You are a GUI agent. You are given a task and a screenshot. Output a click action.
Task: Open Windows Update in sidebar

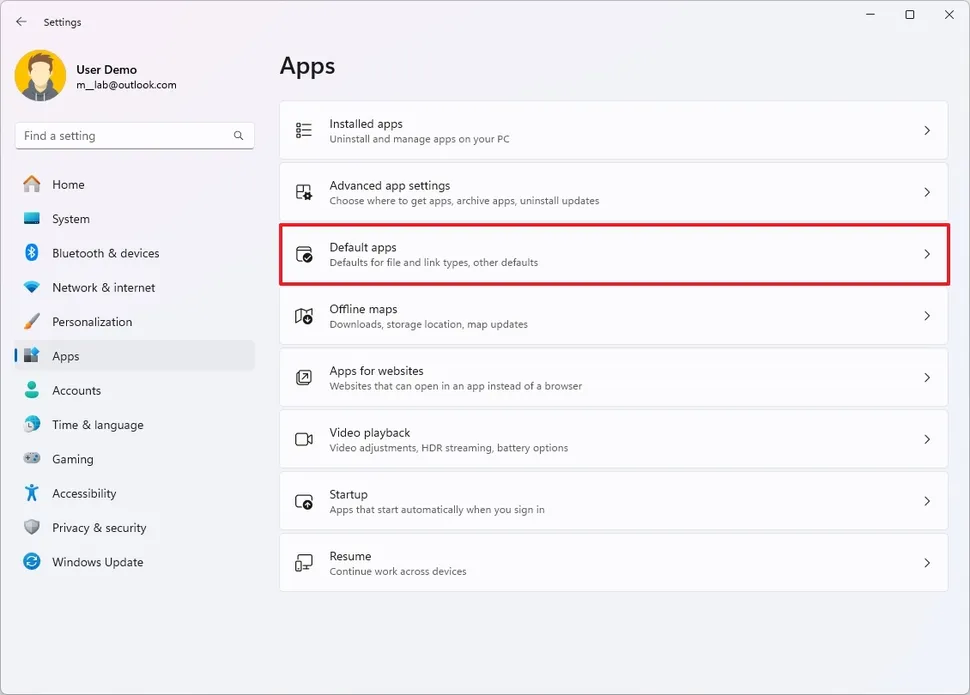tap(97, 562)
